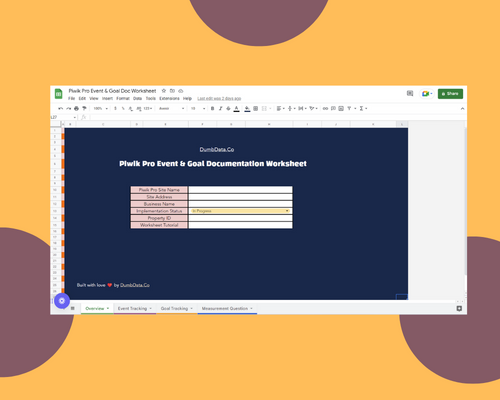Viewport: 500px width, 400px height.
Task: Check the cloud save status icon
Action: [x=181, y=91]
